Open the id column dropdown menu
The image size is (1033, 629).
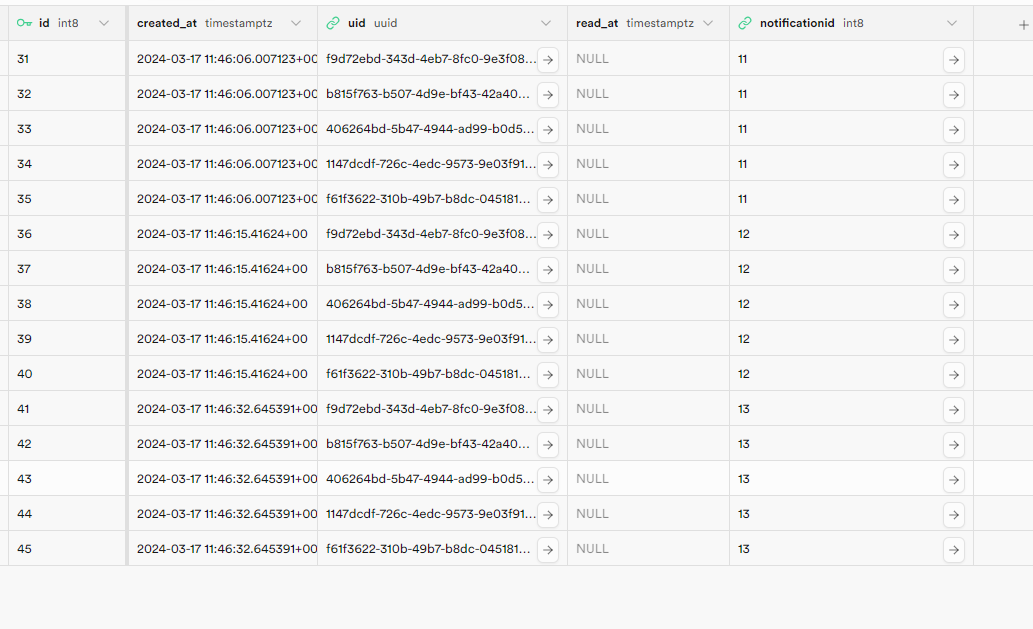pyautogui.click(x=104, y=24)
